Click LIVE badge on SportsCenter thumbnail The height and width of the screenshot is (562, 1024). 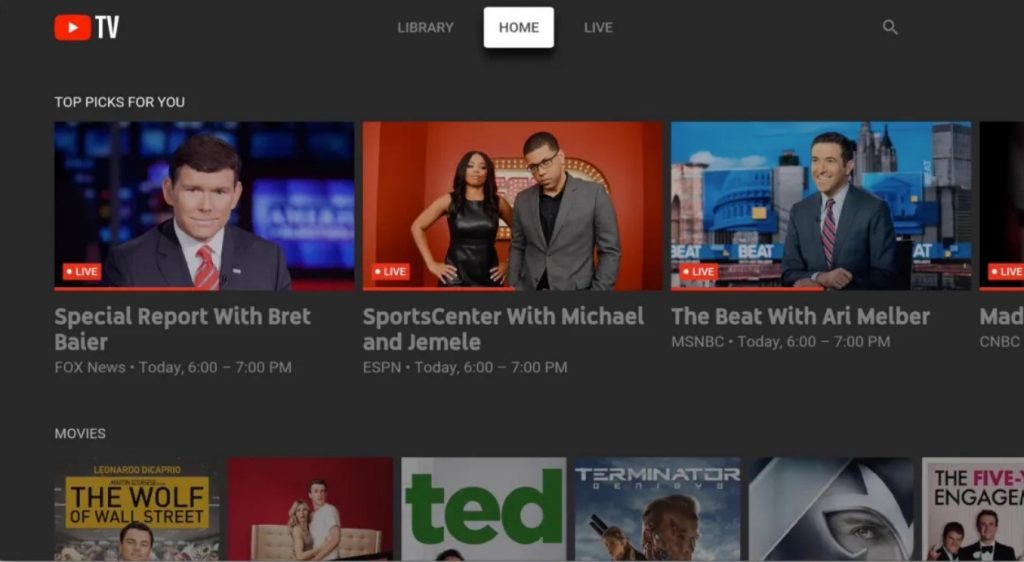pos(391,272)
